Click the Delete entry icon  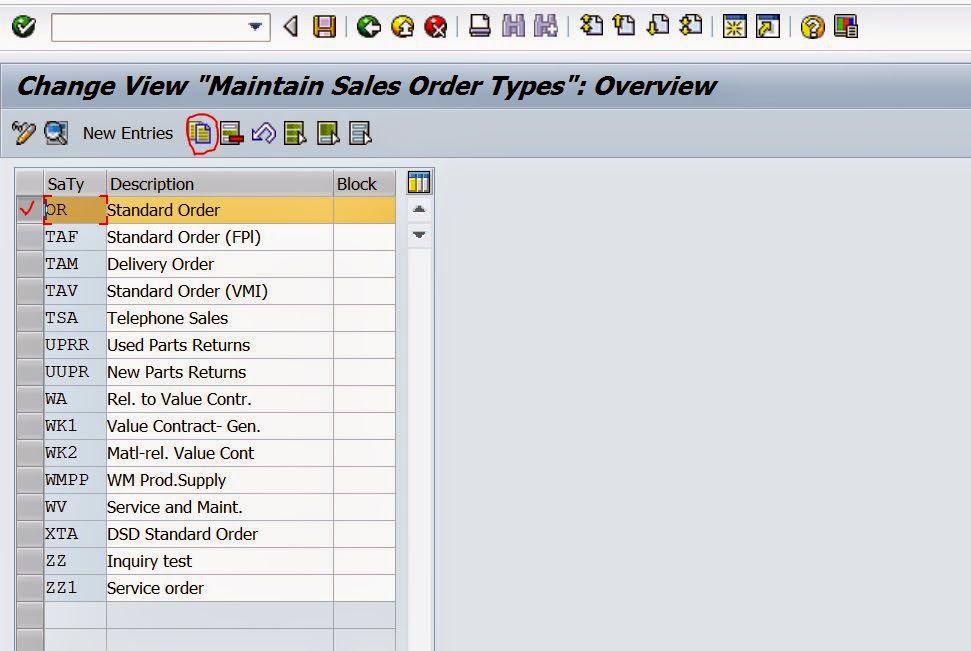(x=230, y=133)
